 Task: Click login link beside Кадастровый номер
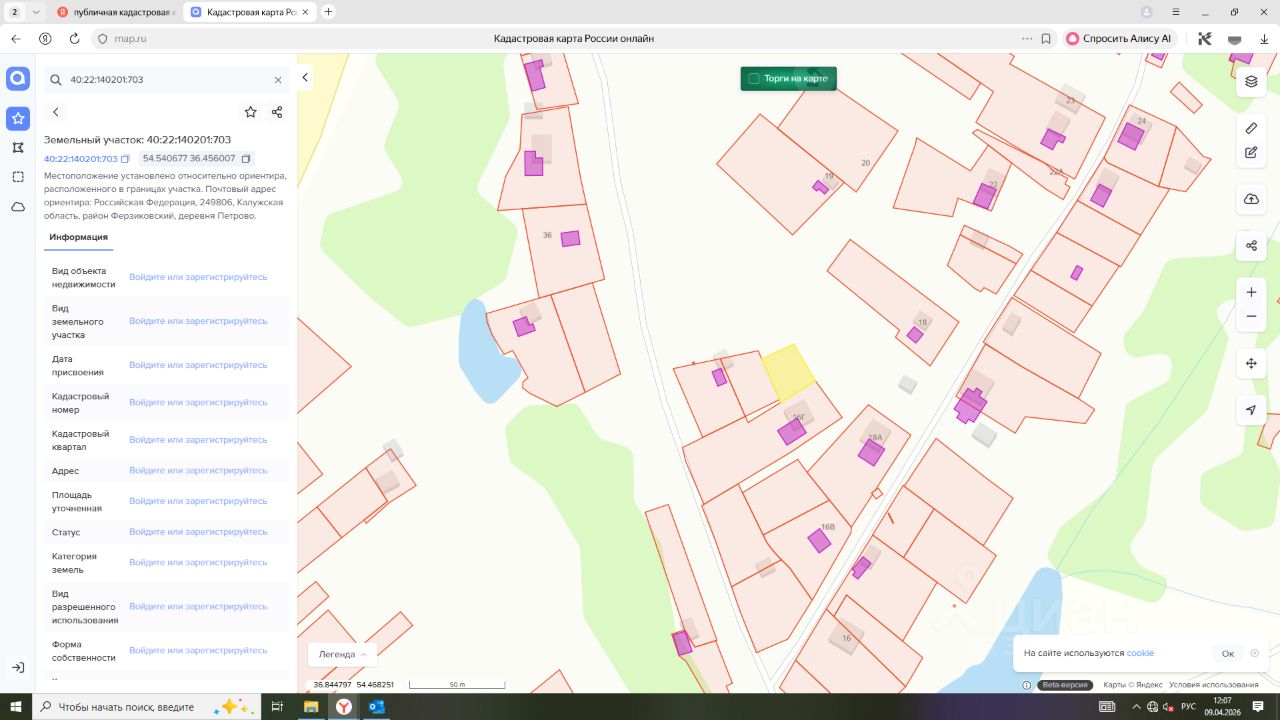198,402
